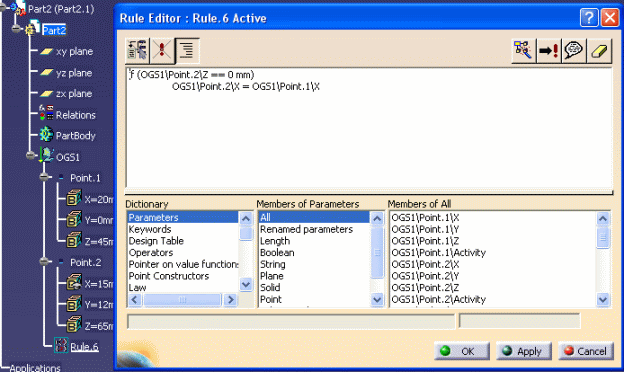The image size is (624, 372).
Task: Click the incremental mode icon in Rule Editor
Action: [137, 51]
